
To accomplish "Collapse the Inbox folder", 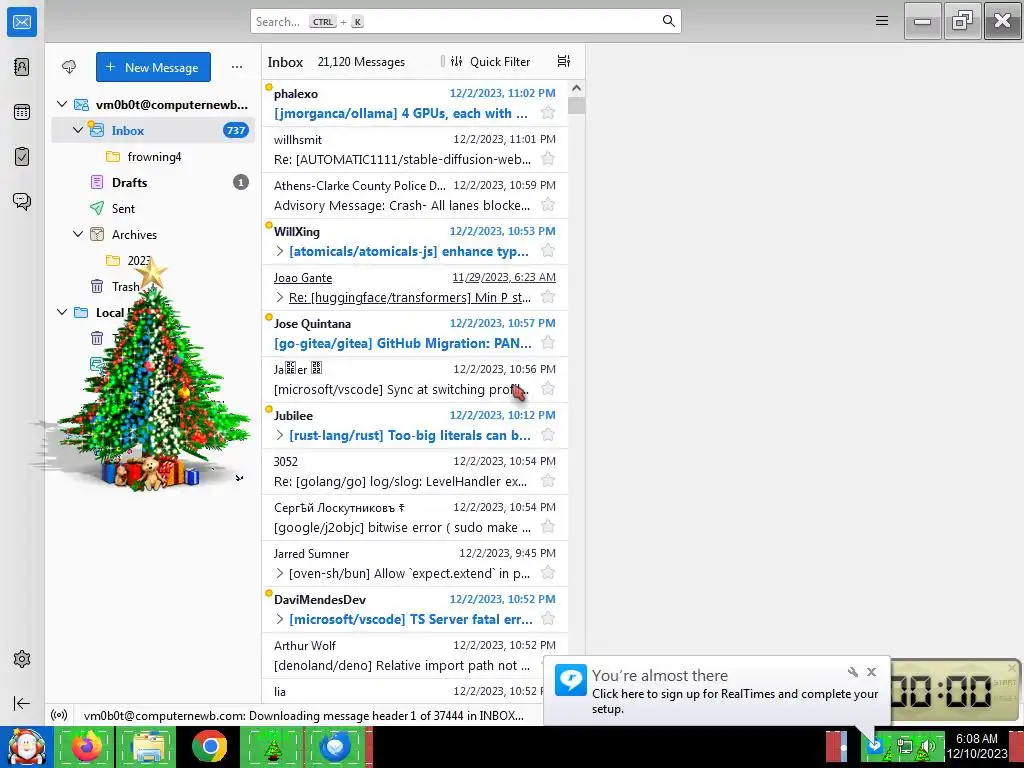I will [78, 130].
